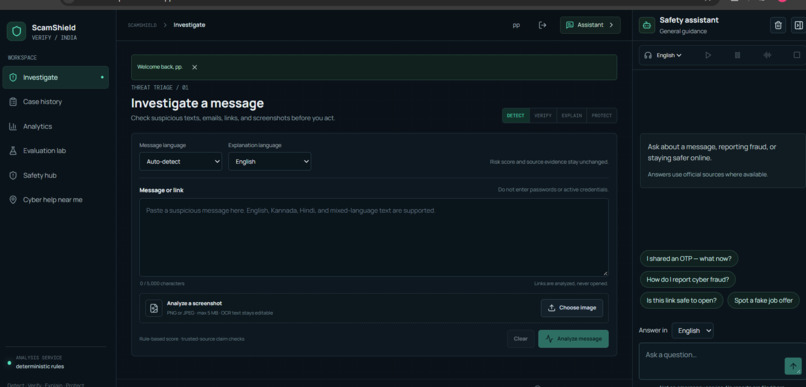
Task: Select 'Is this link safe to open?' suggestion
Action: coord(682,301)
